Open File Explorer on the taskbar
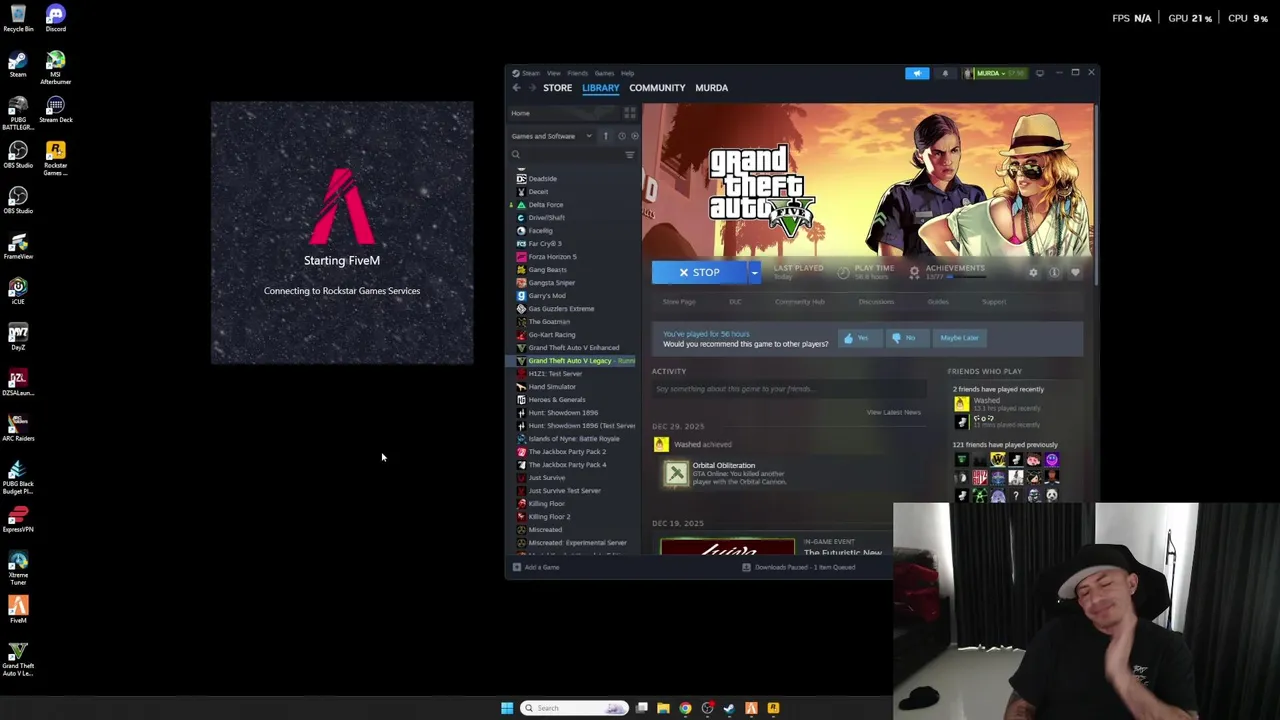The height and width of the screenshot is (720, 1280). coord(663,708)
